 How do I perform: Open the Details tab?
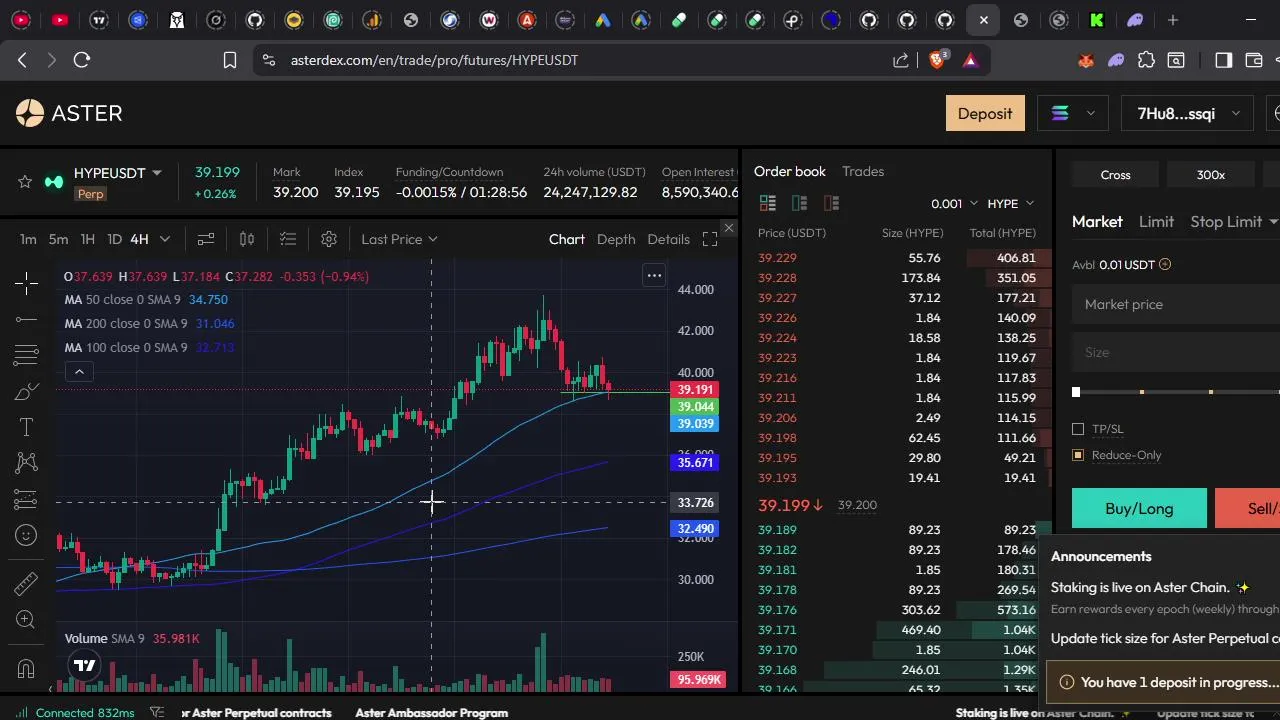click(669, 239)
